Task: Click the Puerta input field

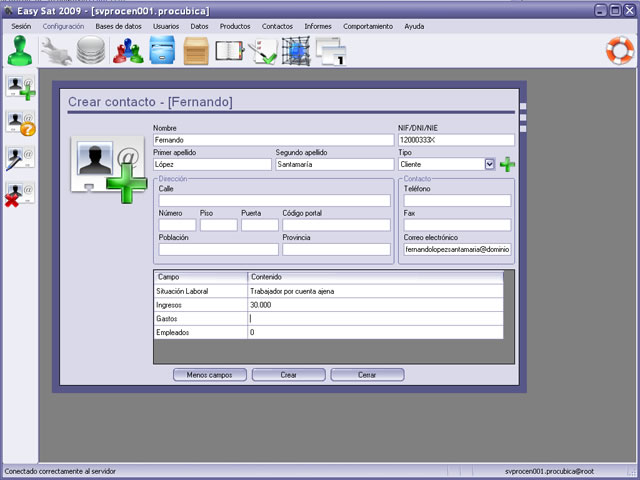Action: pos(260,225)
